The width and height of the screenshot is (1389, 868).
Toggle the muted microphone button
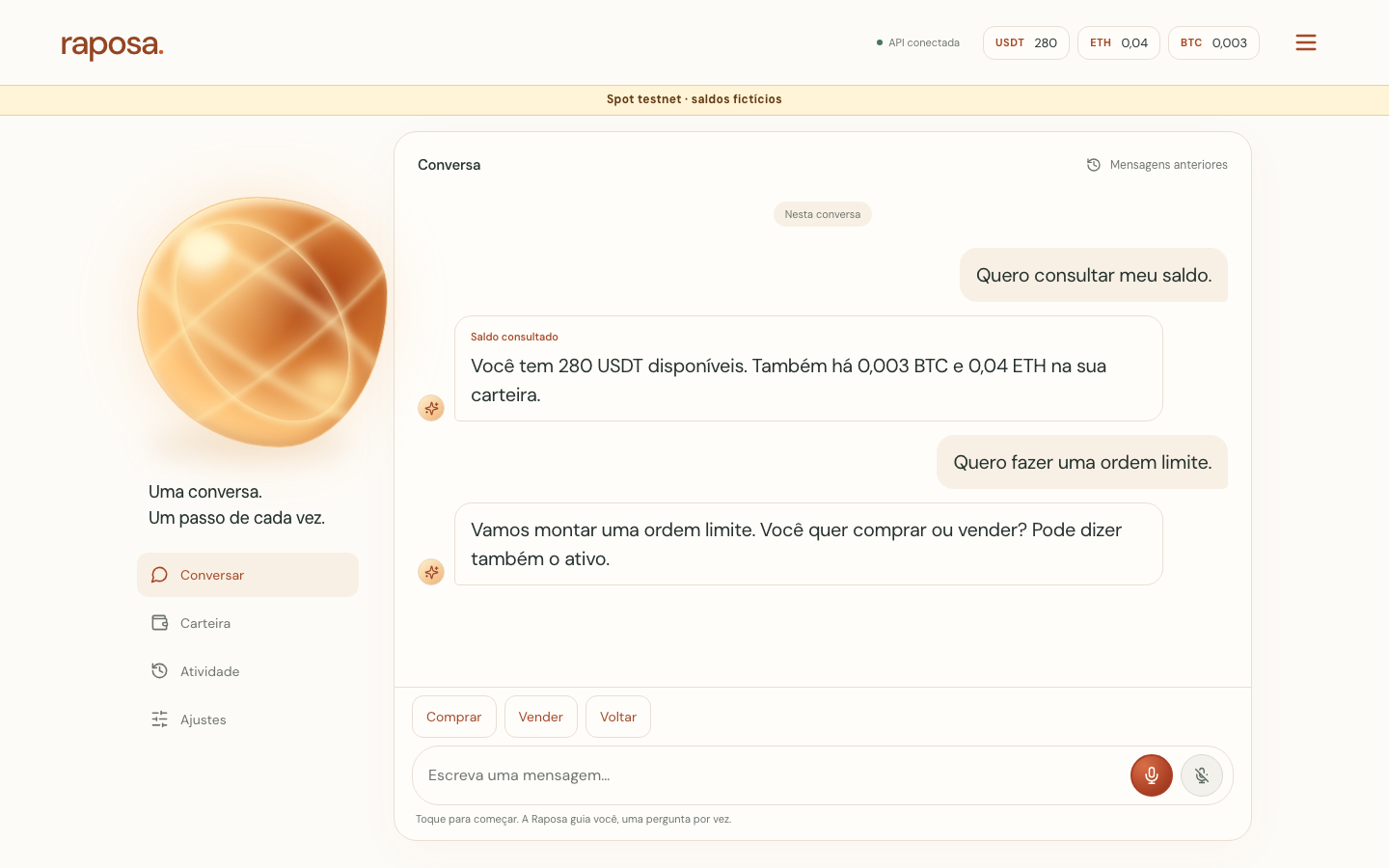point(1202,775)
